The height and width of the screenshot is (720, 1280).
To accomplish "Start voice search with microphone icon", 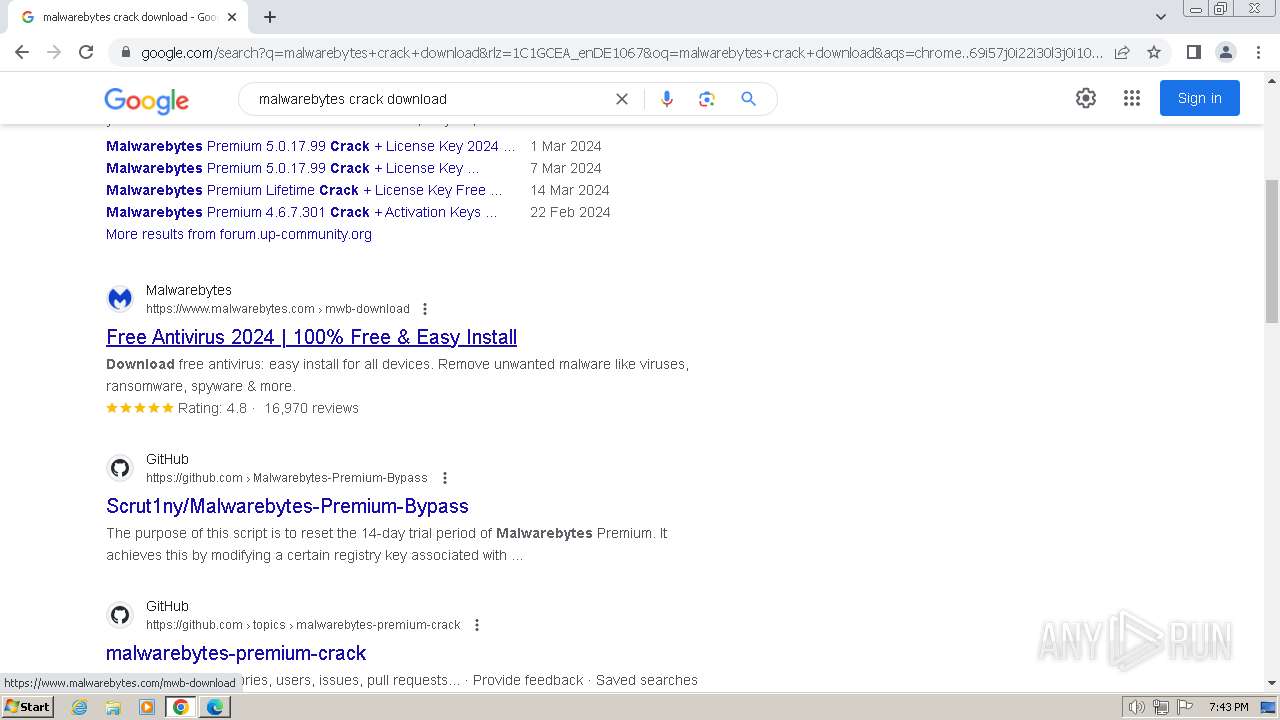I will click(x=667, y=99).
